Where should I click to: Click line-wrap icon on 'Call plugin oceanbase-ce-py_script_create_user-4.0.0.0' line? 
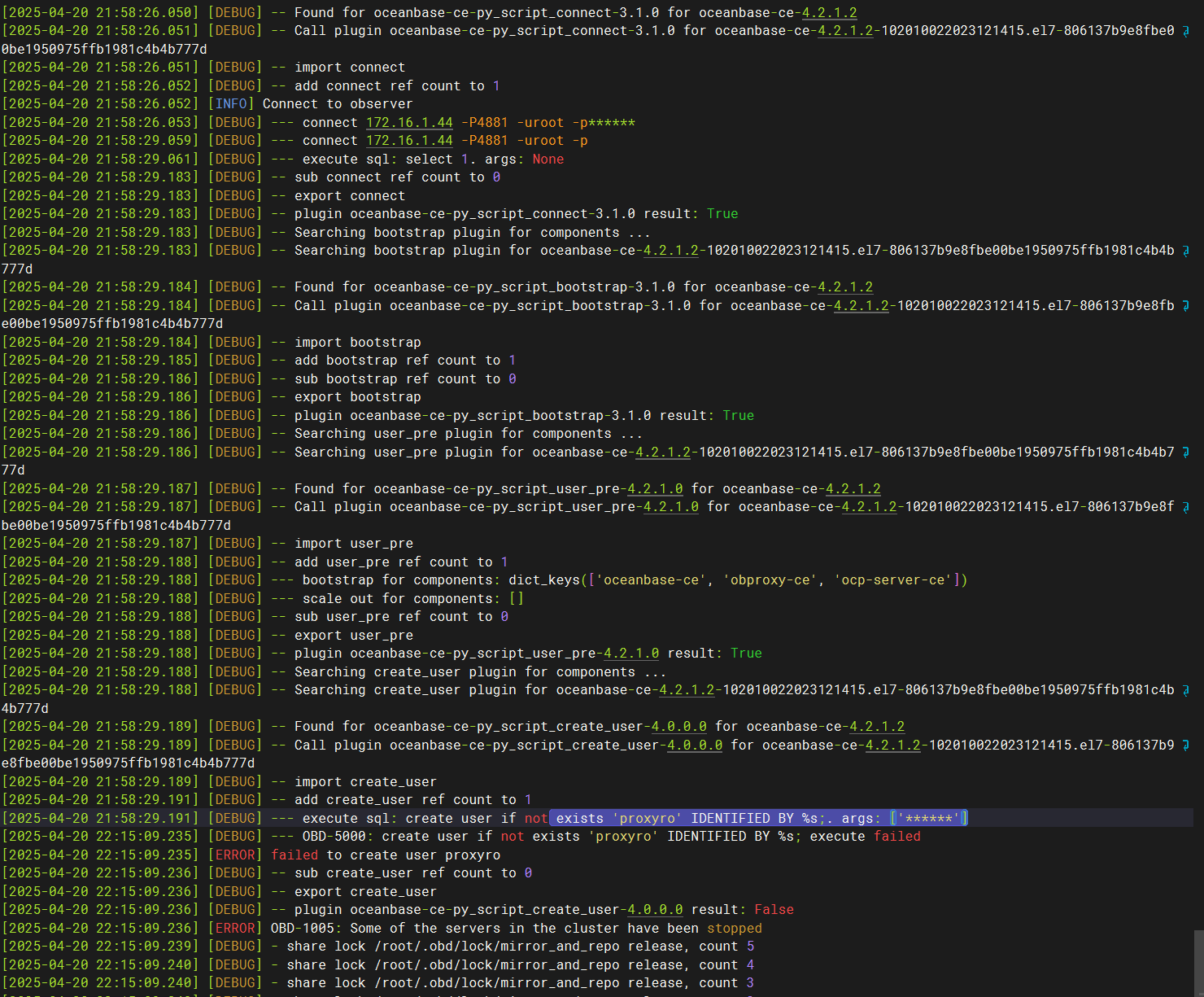(1185, 746)
